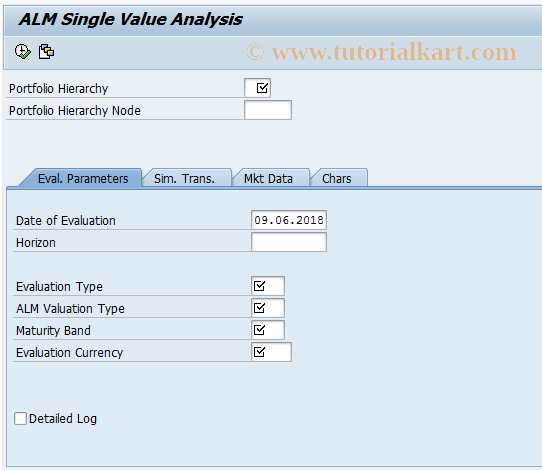The image size is (542, 470).
Task: Click the Horizon input field
Action: coord(289,242)
